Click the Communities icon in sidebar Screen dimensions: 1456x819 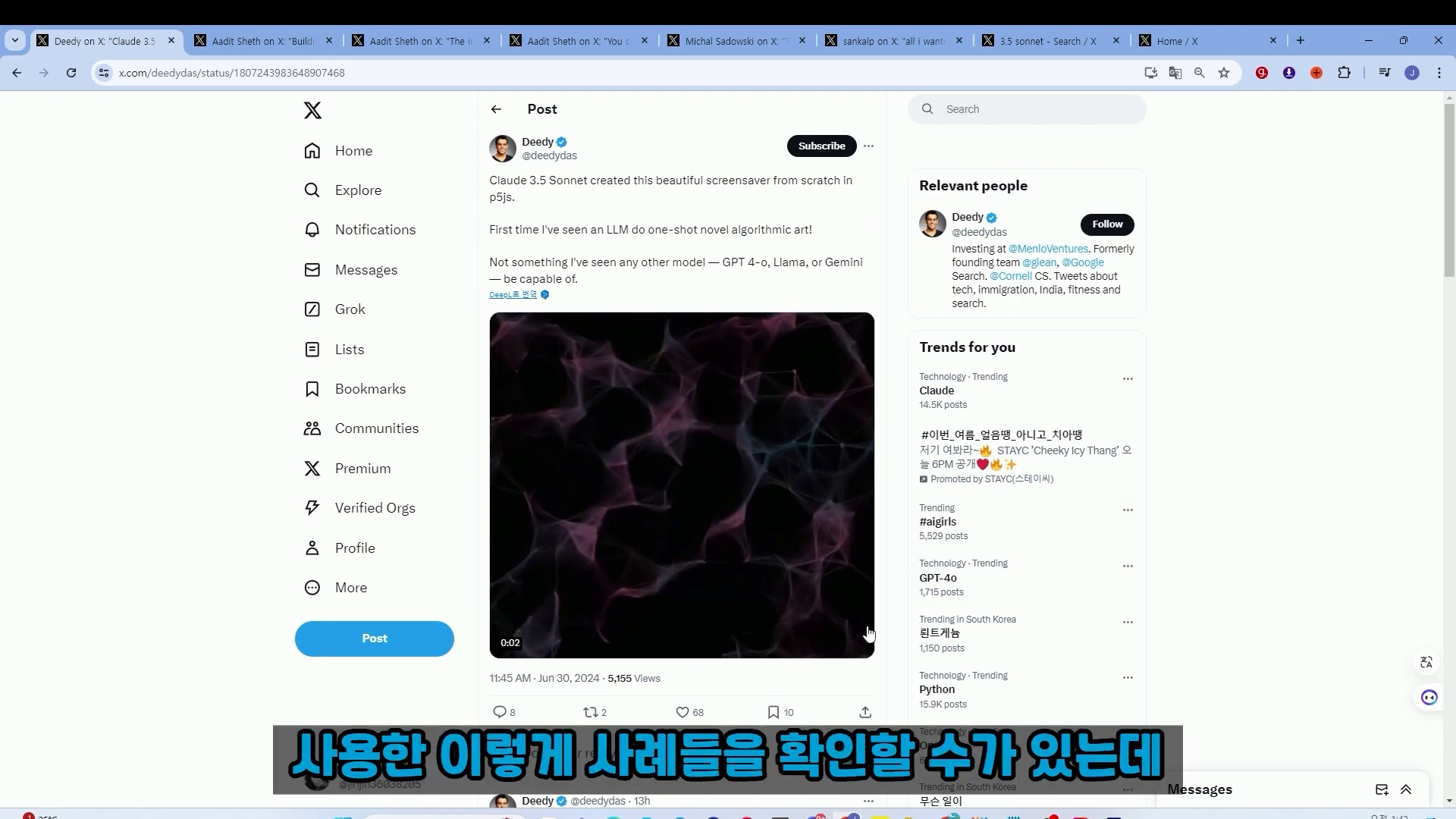click(312, 428)
